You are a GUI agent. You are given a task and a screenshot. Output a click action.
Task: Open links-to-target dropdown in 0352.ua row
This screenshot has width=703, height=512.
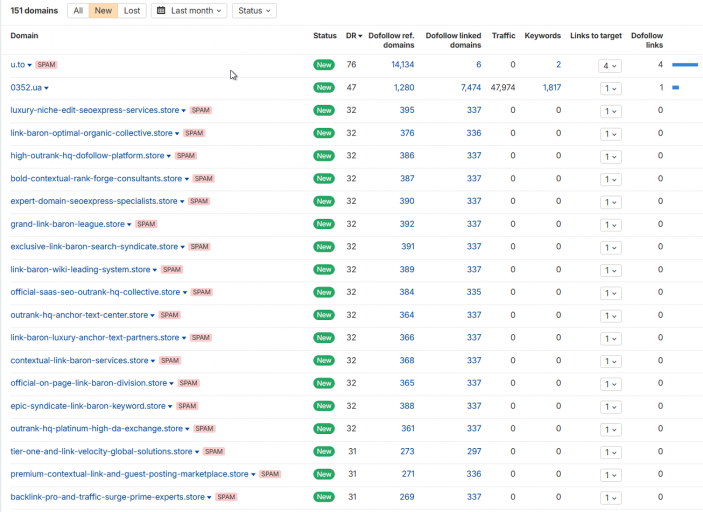click(x=611, y=88)
